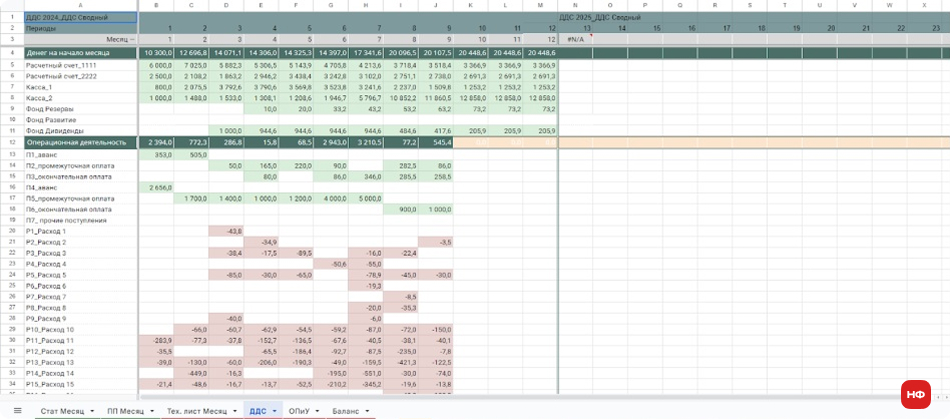Click the select-all corner box of the grid
Viewport: 950px width, 419px height.
point(11,5)
